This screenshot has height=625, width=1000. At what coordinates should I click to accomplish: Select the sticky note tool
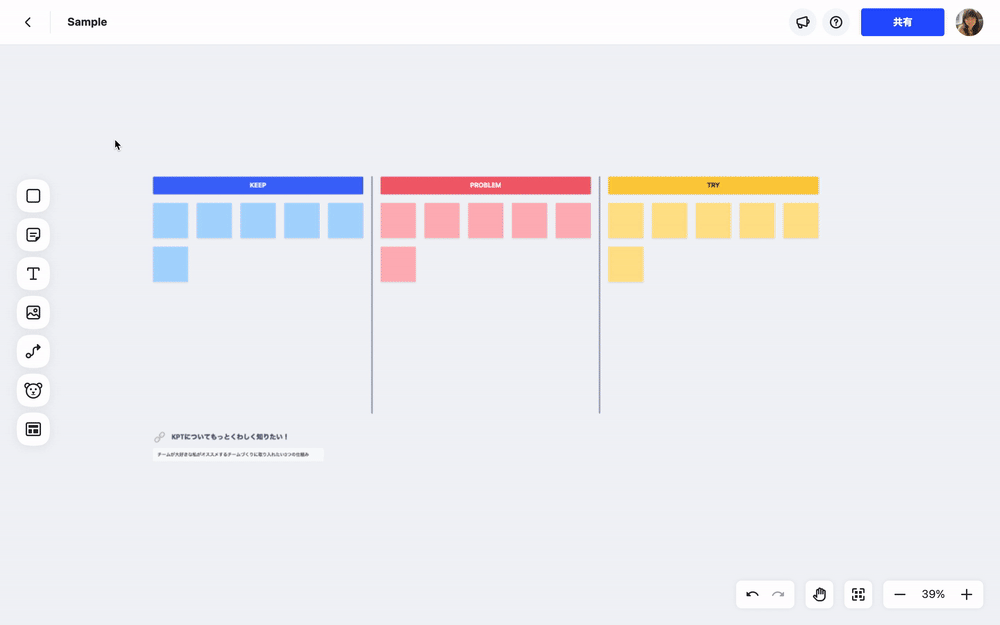coord(33,235)
